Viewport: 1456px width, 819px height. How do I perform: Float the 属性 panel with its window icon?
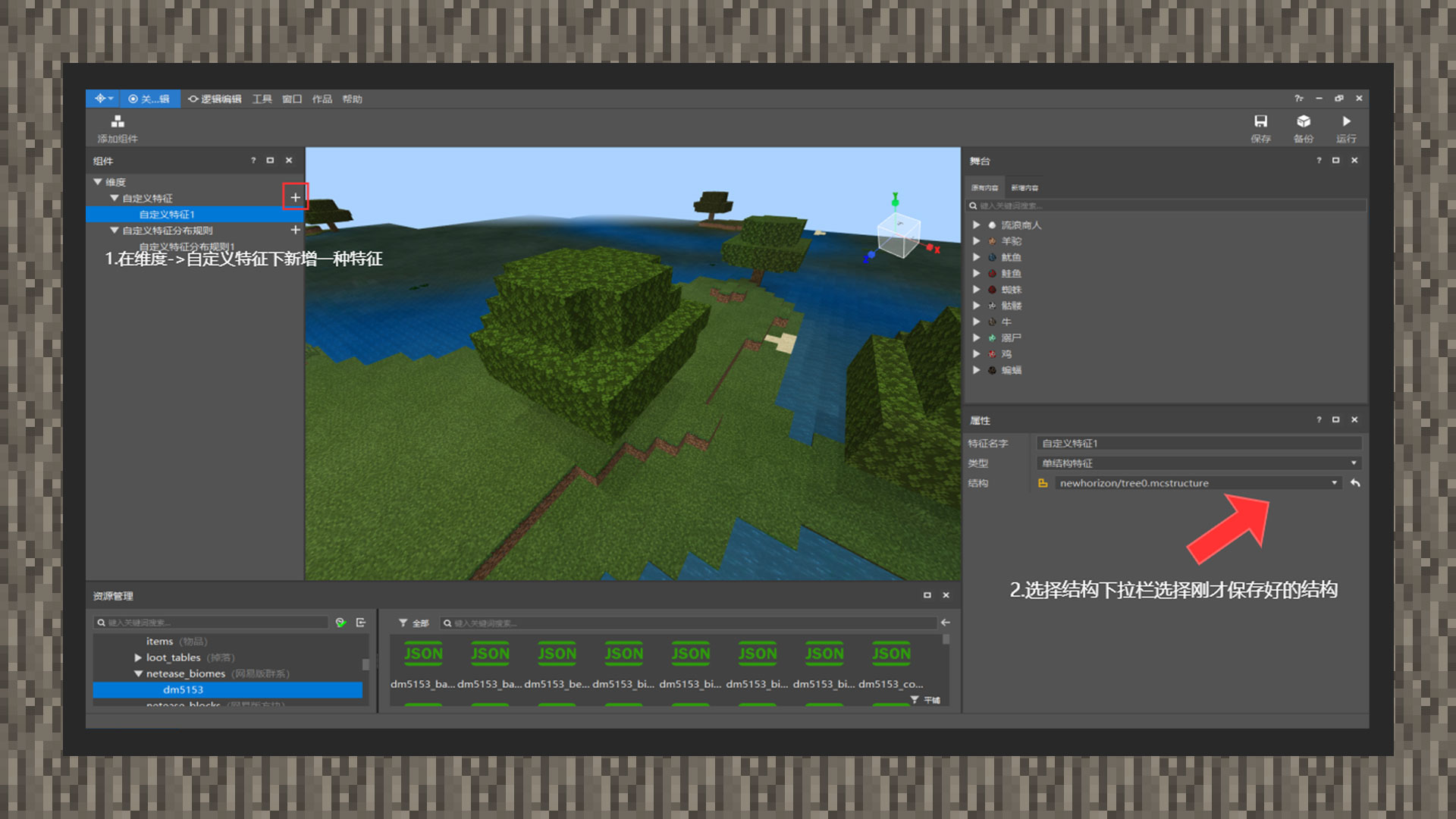click(1335, 420)
